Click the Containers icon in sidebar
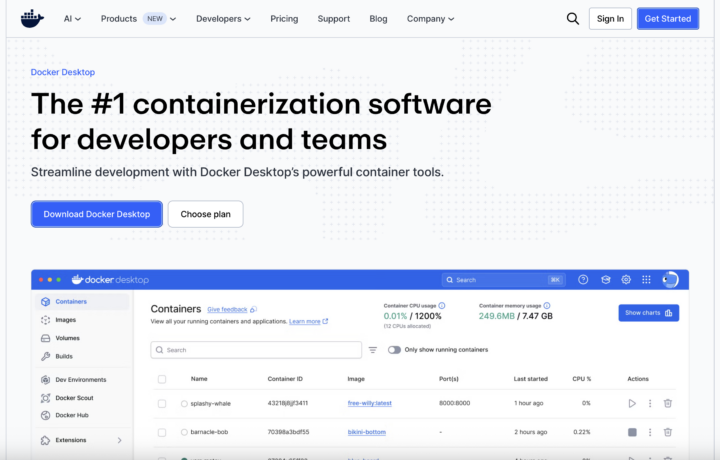The height and width of the screenshot is (460, 720). pos(45,302)
